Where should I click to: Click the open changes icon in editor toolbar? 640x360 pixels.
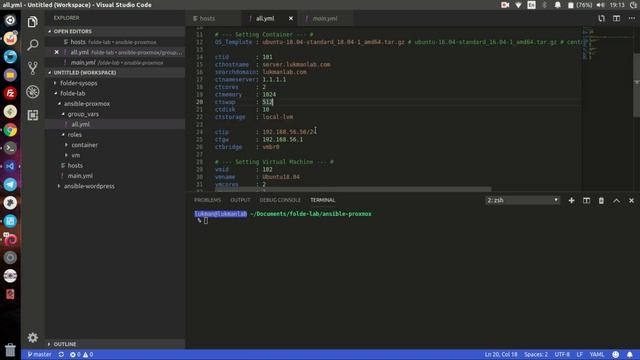click(601, 18)
